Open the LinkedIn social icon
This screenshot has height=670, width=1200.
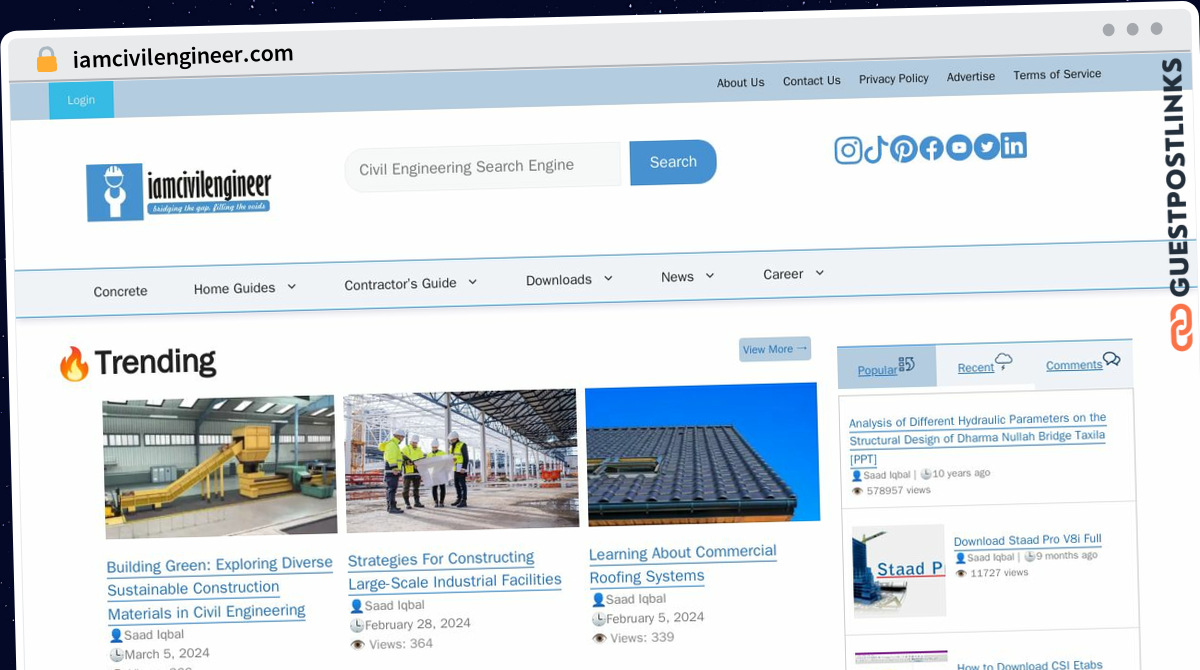click(1013, 146)
